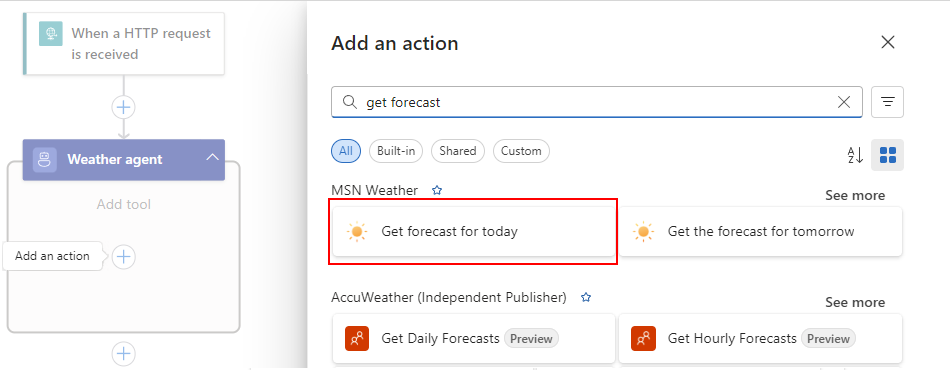Click the sun icon for today's forecast

point(357,231)
